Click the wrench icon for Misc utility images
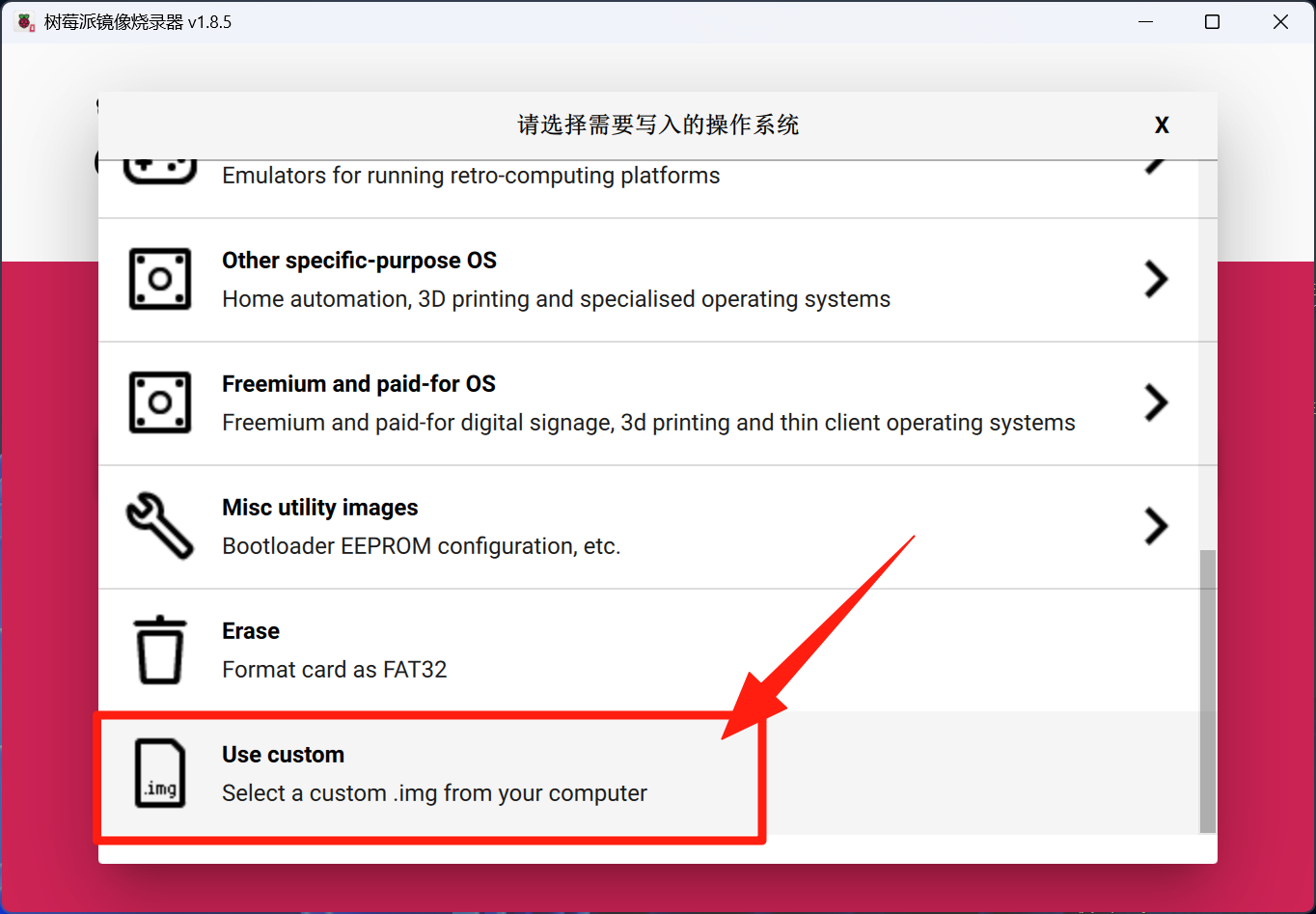Screen dimensions: 1316x914 tap(160, 526)
